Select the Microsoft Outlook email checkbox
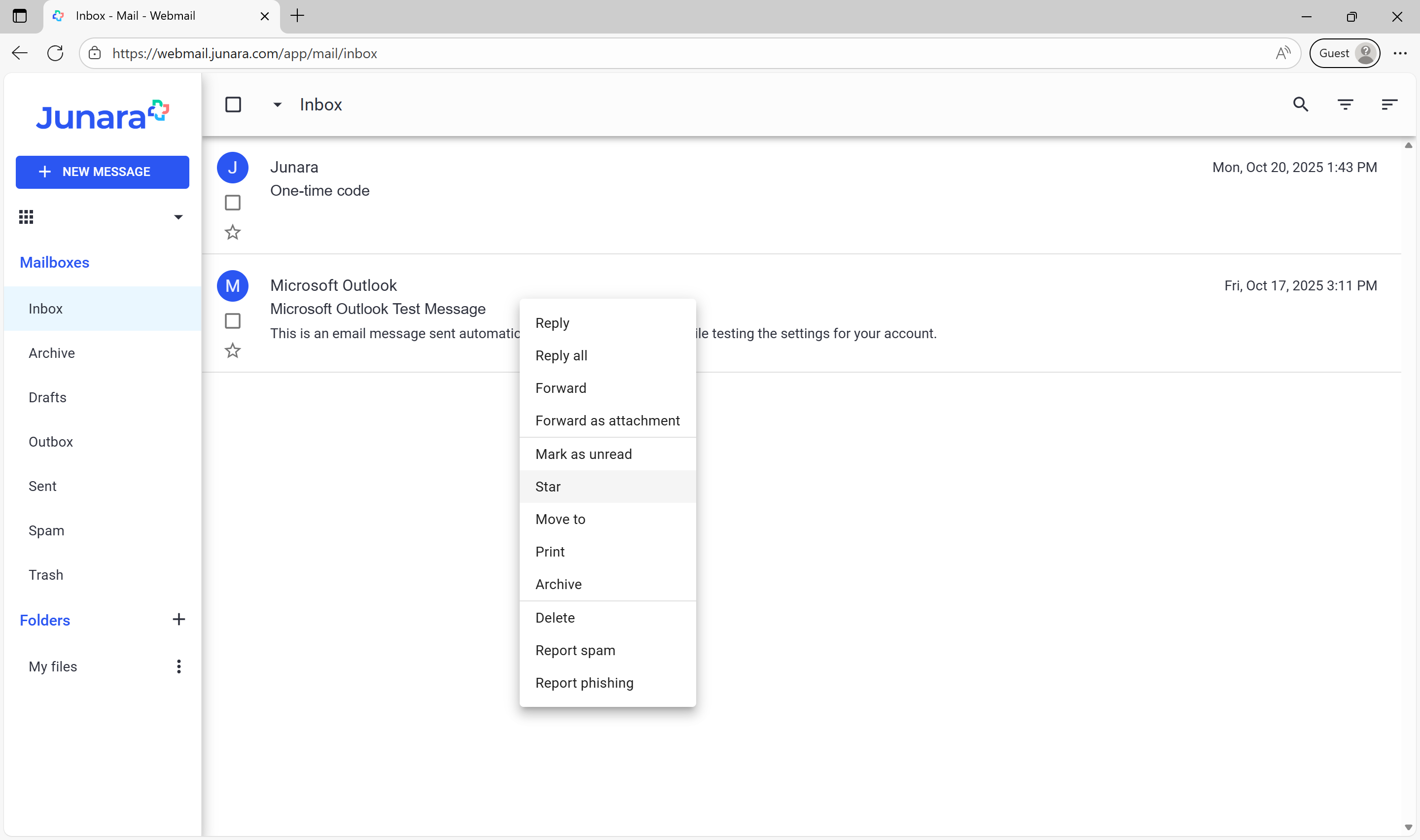This screenshot has height=840, width=1420. coord(233,321)
